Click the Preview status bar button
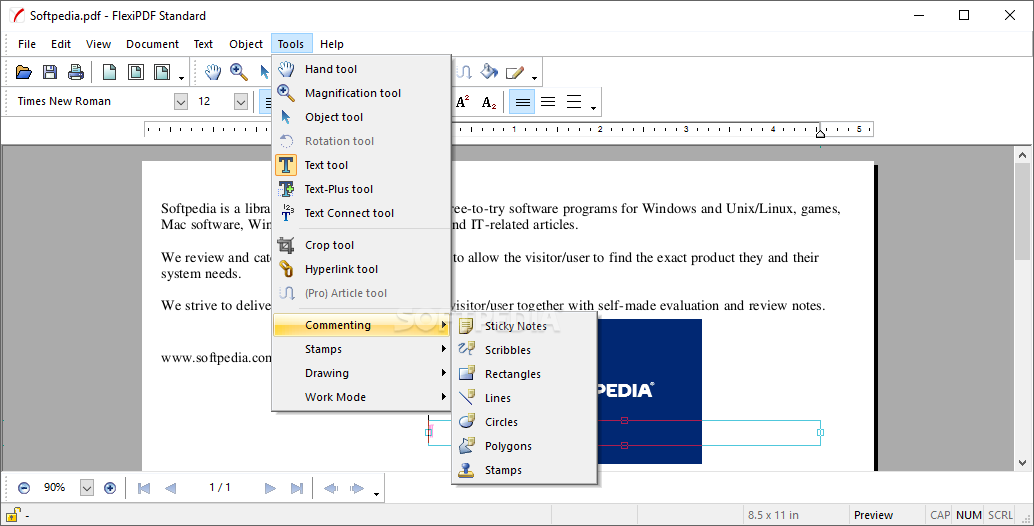 (x=873, y=515)
